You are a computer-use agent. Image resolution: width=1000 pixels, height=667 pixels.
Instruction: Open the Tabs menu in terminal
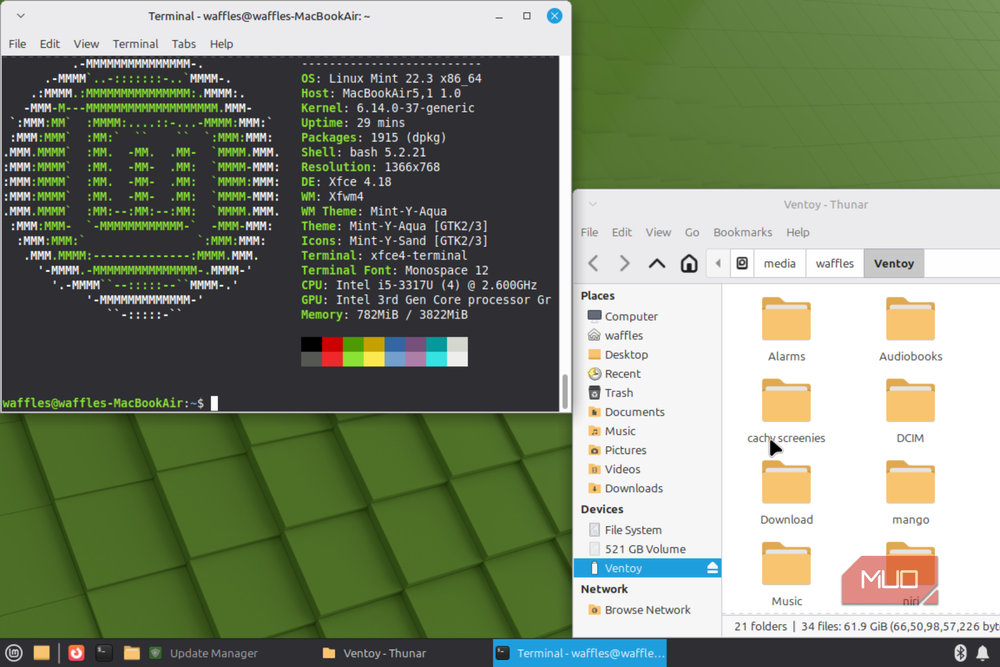tap(184, 44)
